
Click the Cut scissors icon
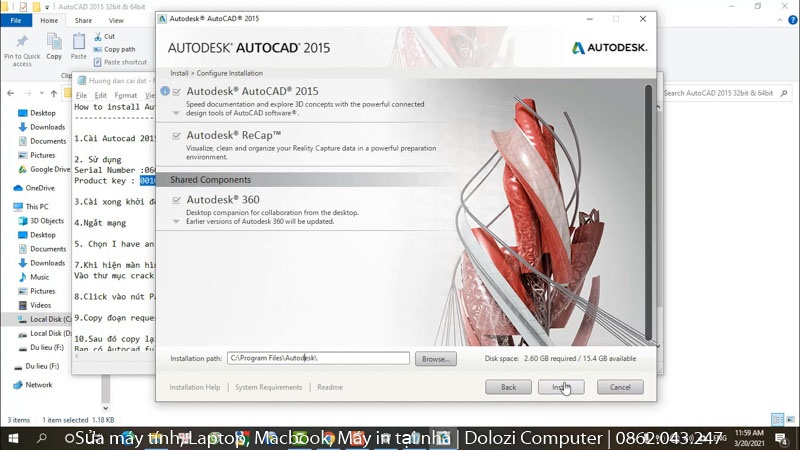point(98,36)
